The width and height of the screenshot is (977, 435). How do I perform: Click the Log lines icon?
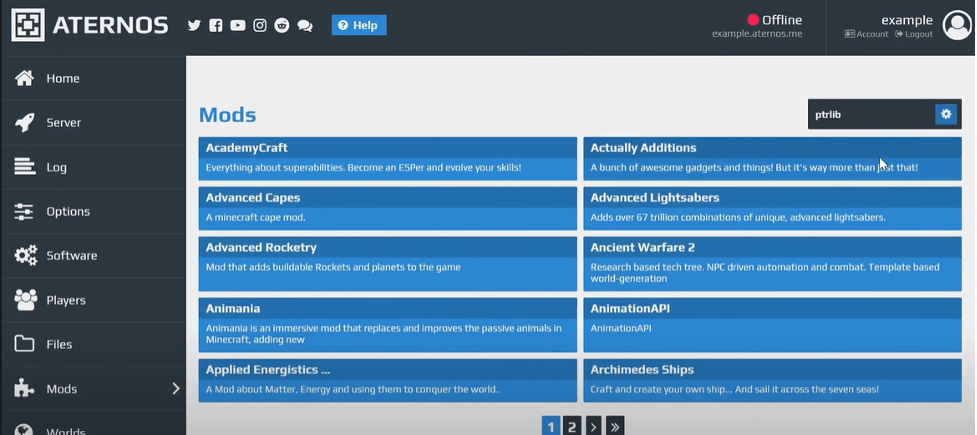pyautogui.click(x=25, y=167)
